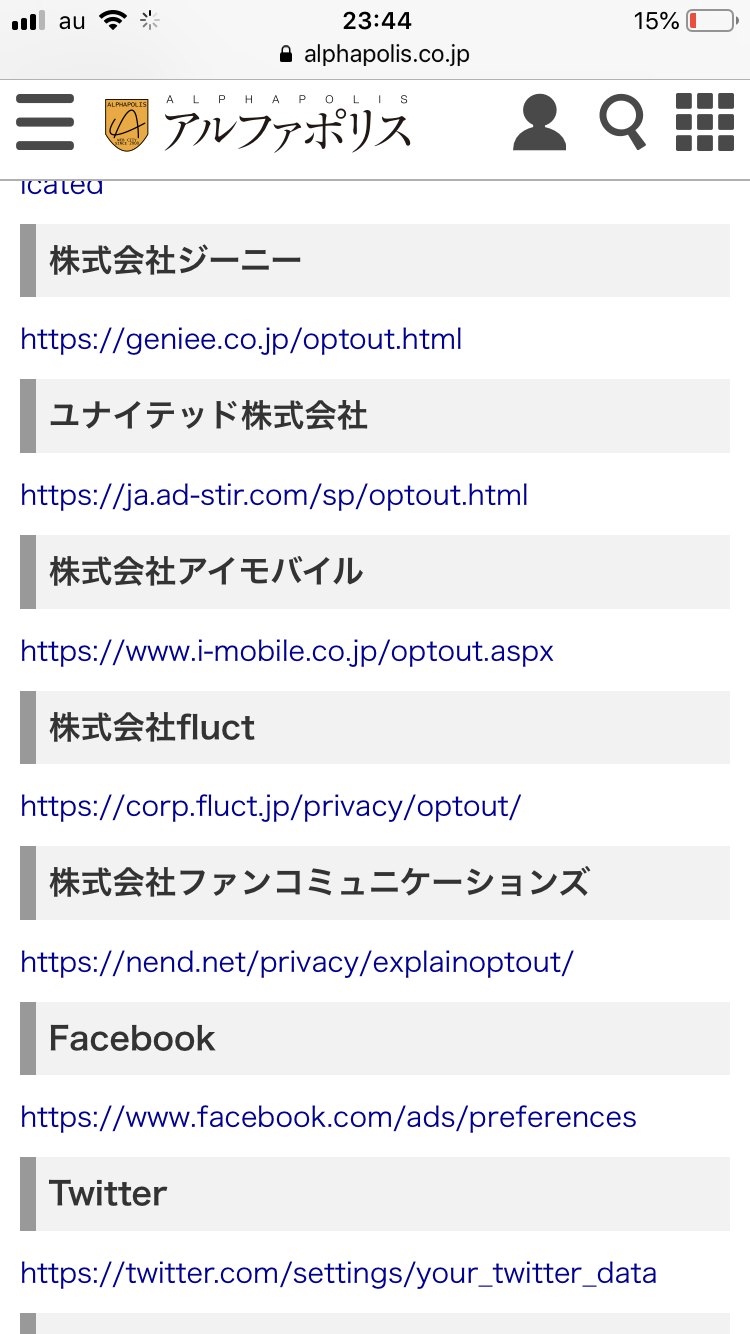The width and height of the screenshot is (750, 1334).
Task: Open Facebook ads preferences link
Action: click(328, 1117)
